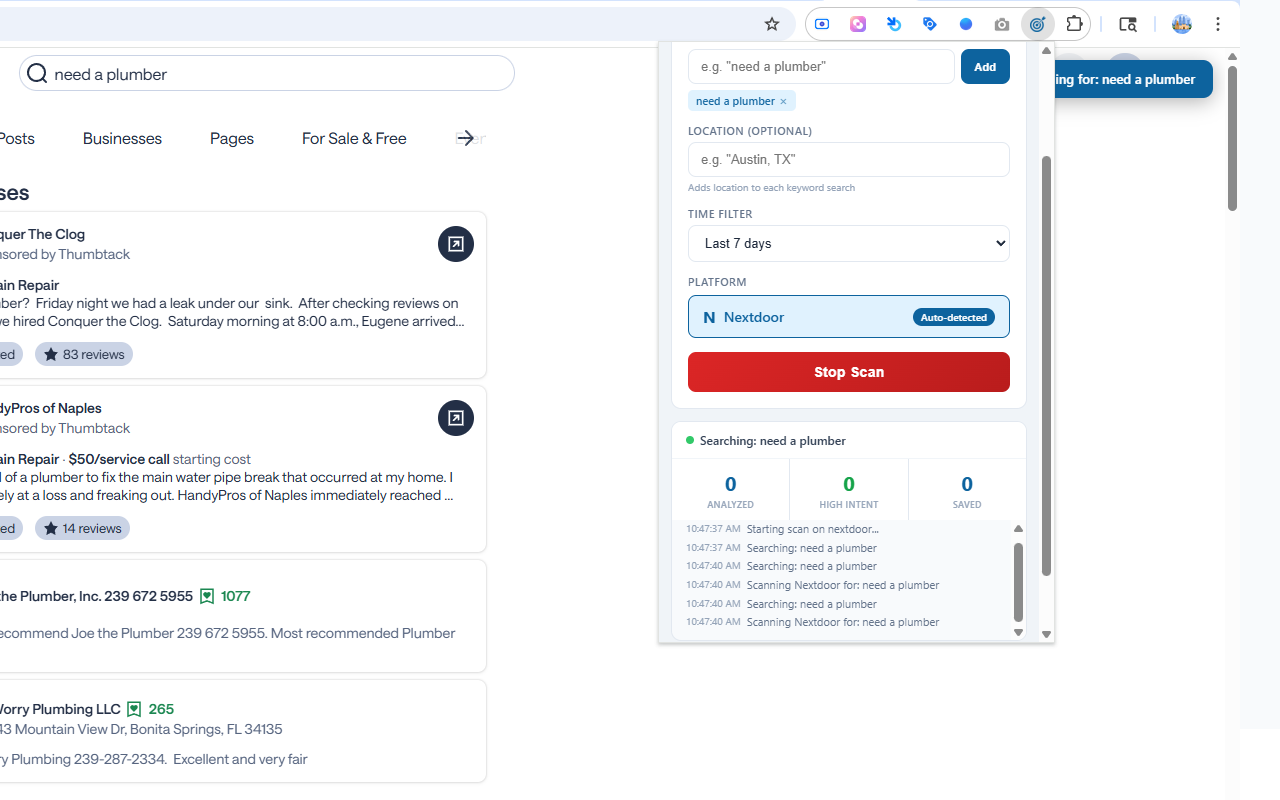Screen dimensions: 1280x800
Task: Open the Time Filter dropdown showing Last 7 days
Action: 849,243
